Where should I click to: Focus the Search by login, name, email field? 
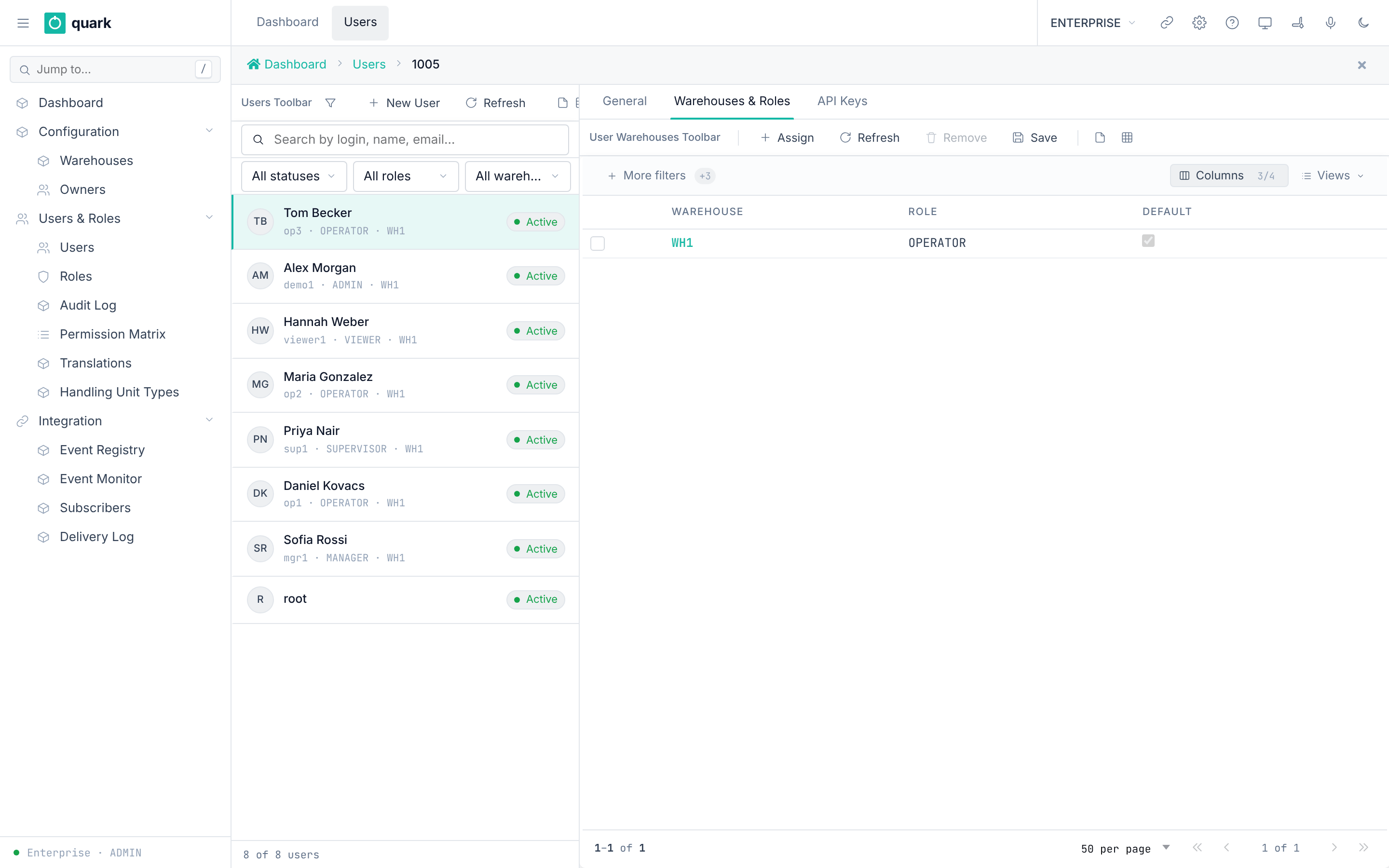pyautogui.click(x=405, y=139)
